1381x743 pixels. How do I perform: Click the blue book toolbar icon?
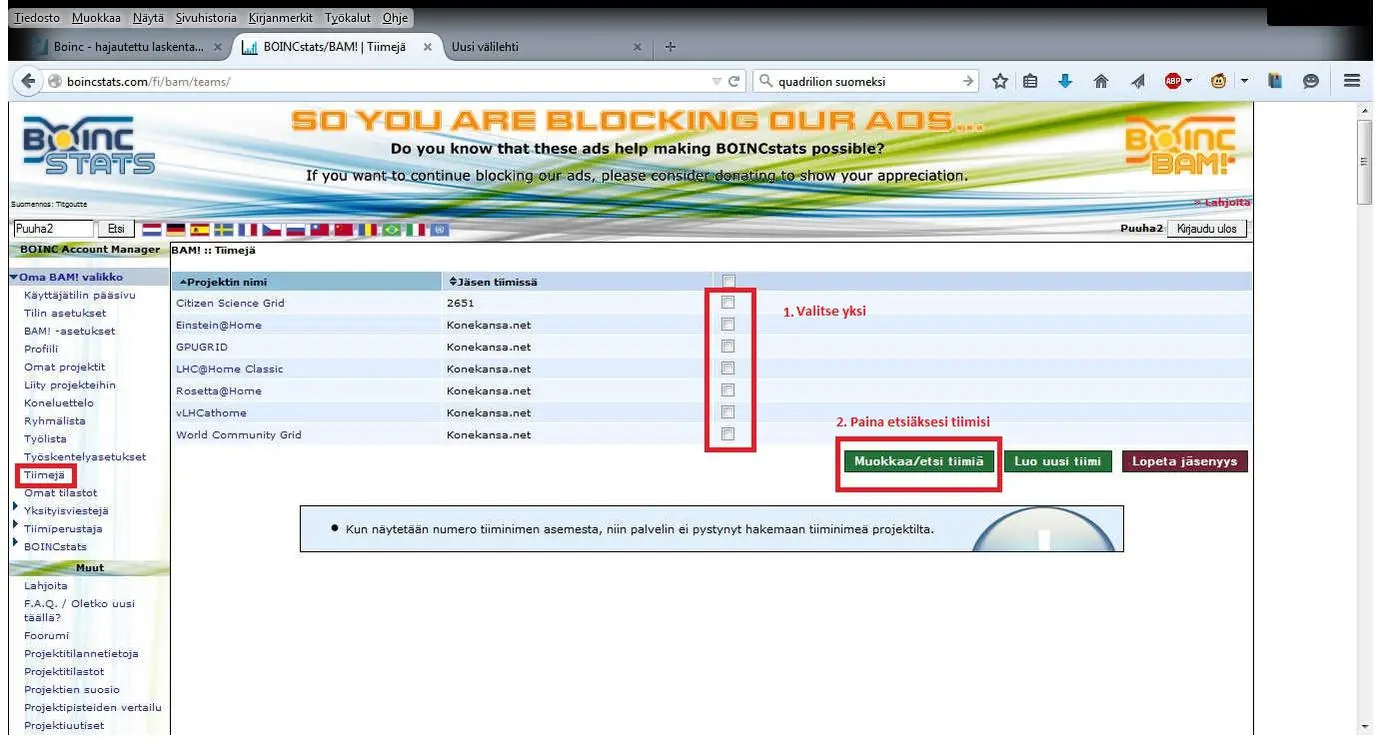pyautogui.click(x=1275, y=81)
